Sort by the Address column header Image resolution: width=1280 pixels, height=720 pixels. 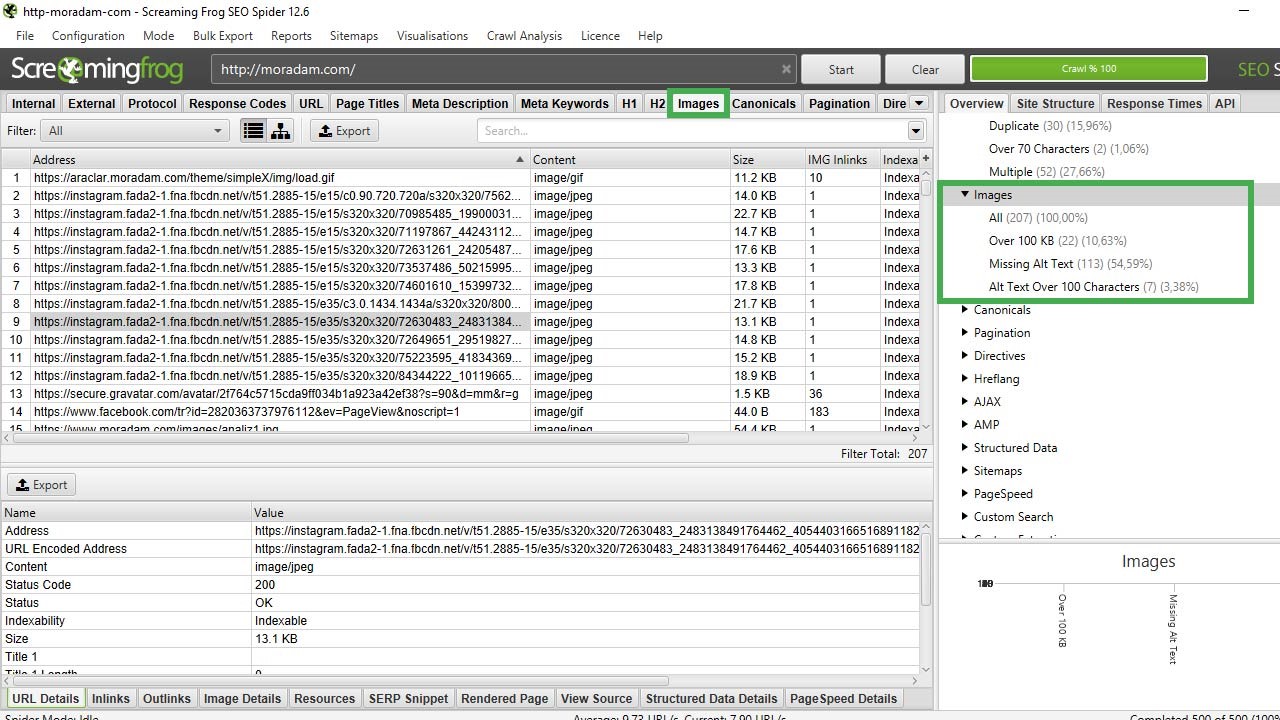pyautogui.click(x=279, y=159)
